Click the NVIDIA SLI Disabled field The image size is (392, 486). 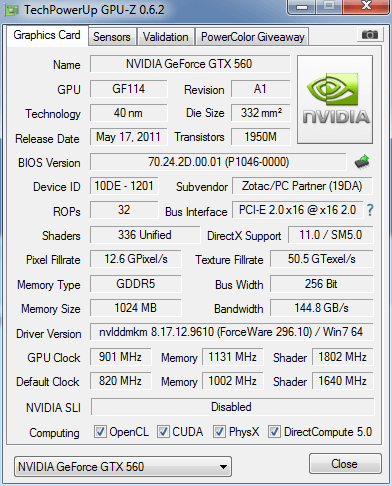pos(232,407)
